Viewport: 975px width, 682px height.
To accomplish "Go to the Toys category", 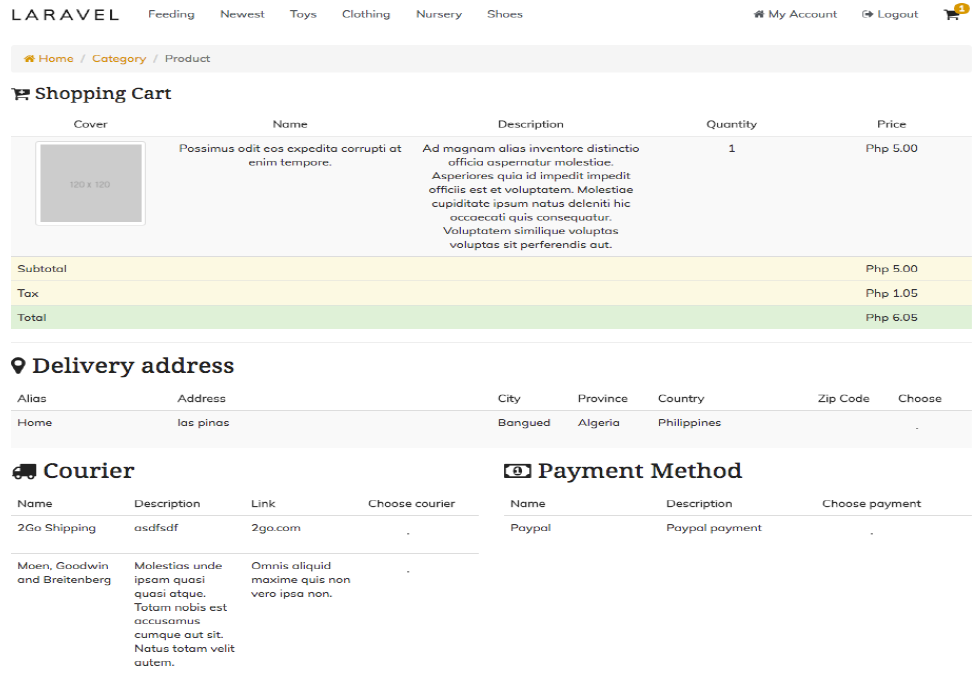I will [x=303, y=15].
